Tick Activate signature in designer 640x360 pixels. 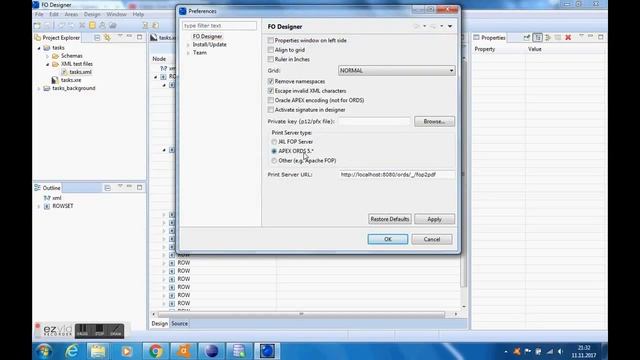pyautogui.click(x=271, y=110)
